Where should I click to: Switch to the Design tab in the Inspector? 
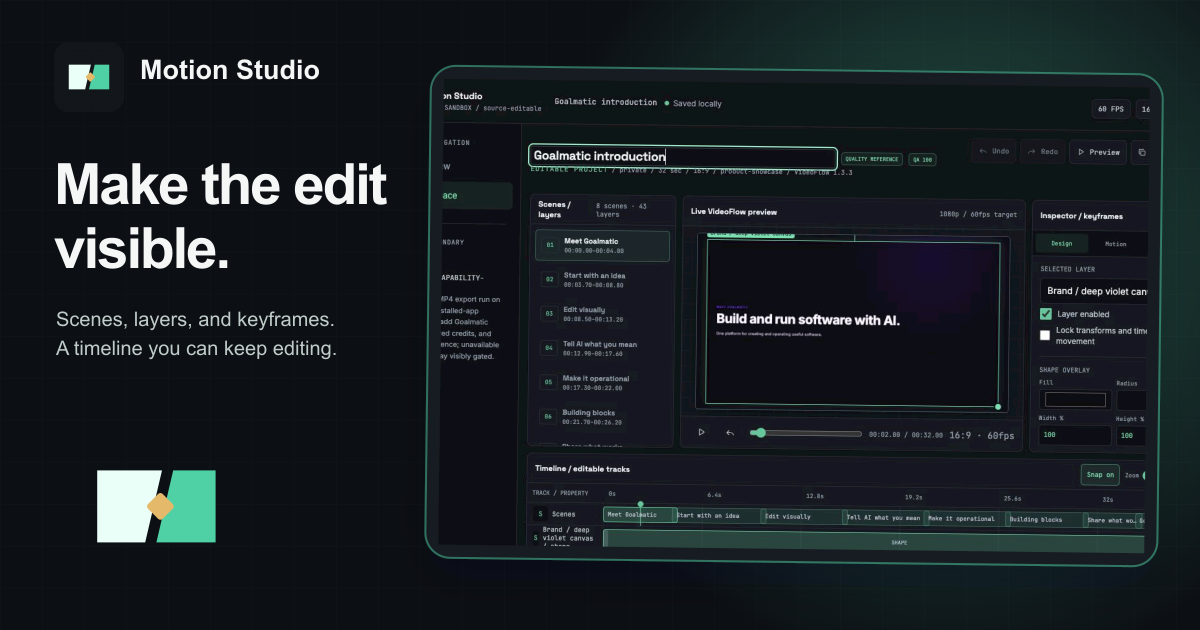(x=1061, y=243)
